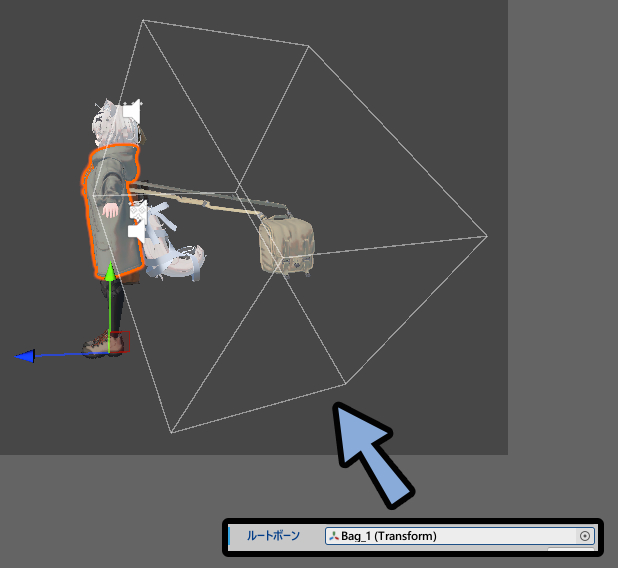Click the white audio gizmo near the head

pos(132,111)
